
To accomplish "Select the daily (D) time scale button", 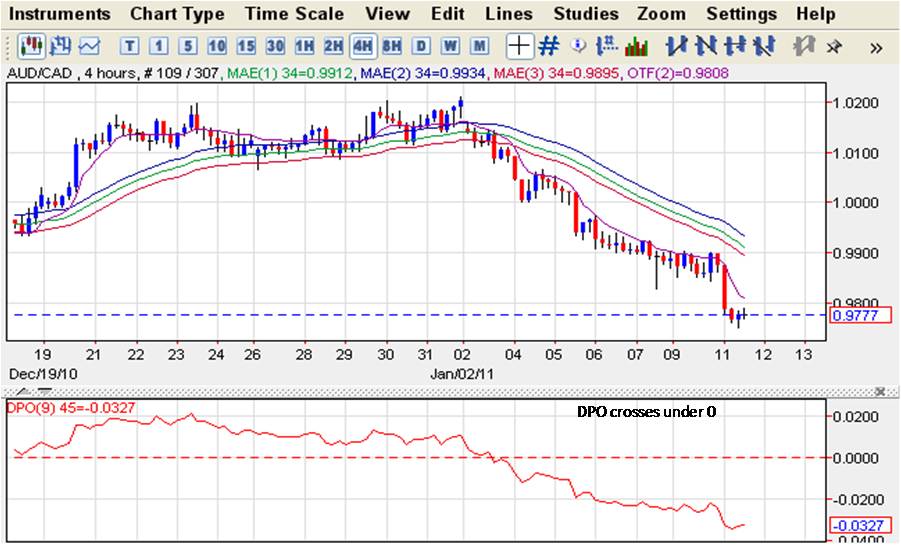I will pos(421,46).
